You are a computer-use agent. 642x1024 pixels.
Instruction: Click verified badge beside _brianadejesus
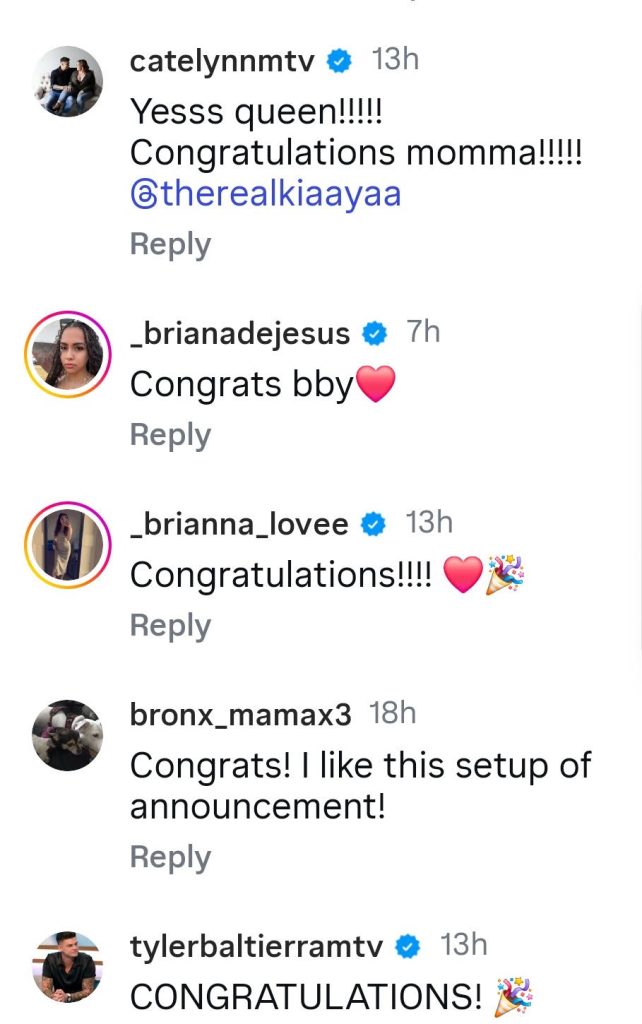click(x=376, y=335)
